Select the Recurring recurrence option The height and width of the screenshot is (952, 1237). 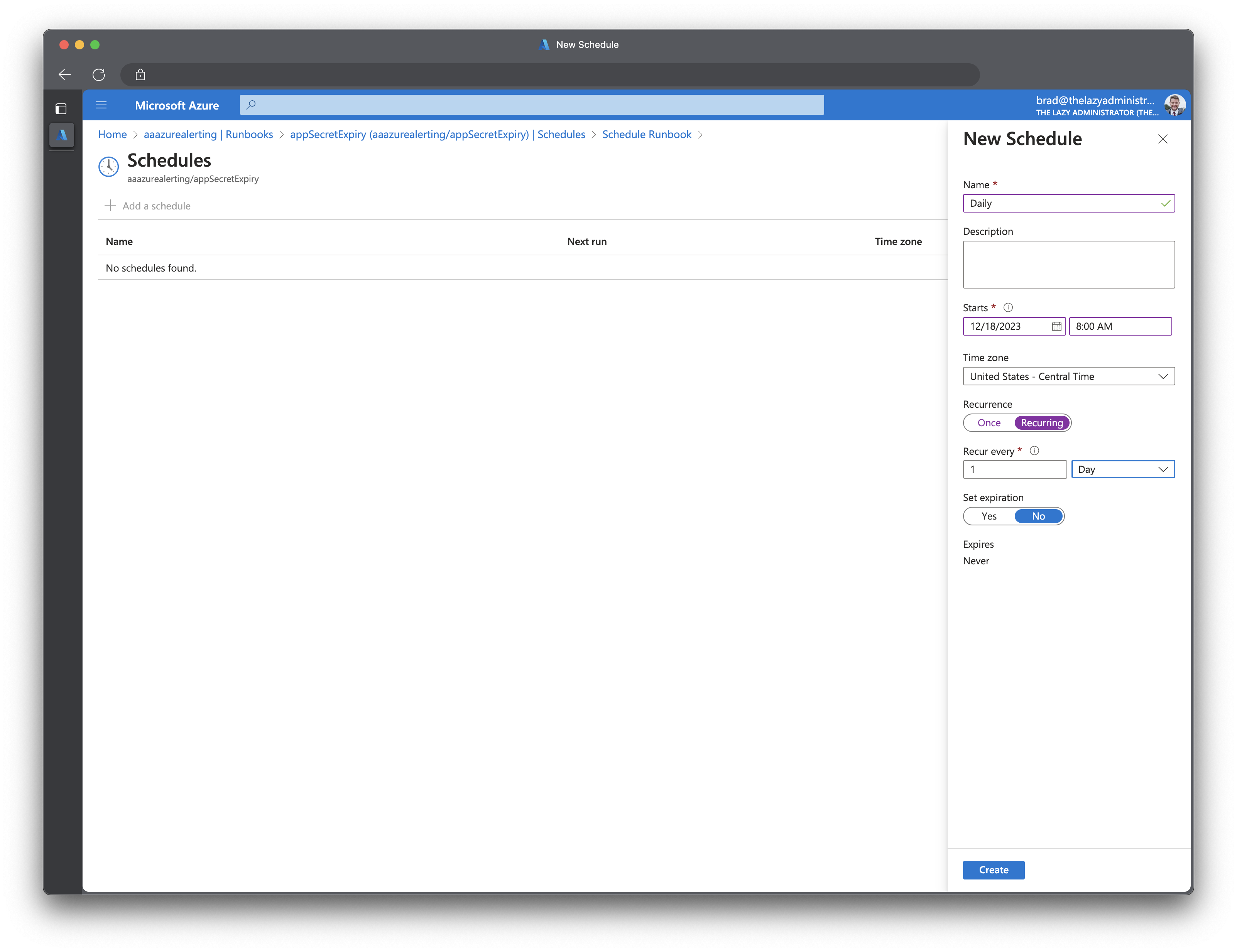click(1042, 422)
